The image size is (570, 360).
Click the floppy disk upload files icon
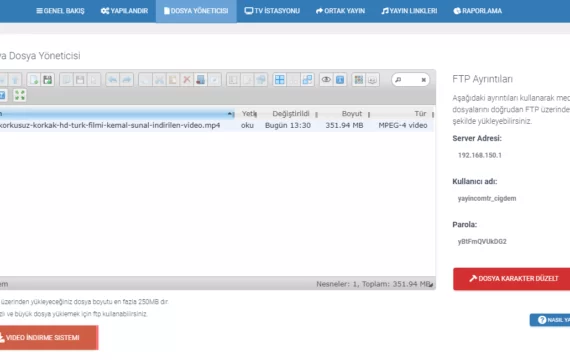pos(48,80)
